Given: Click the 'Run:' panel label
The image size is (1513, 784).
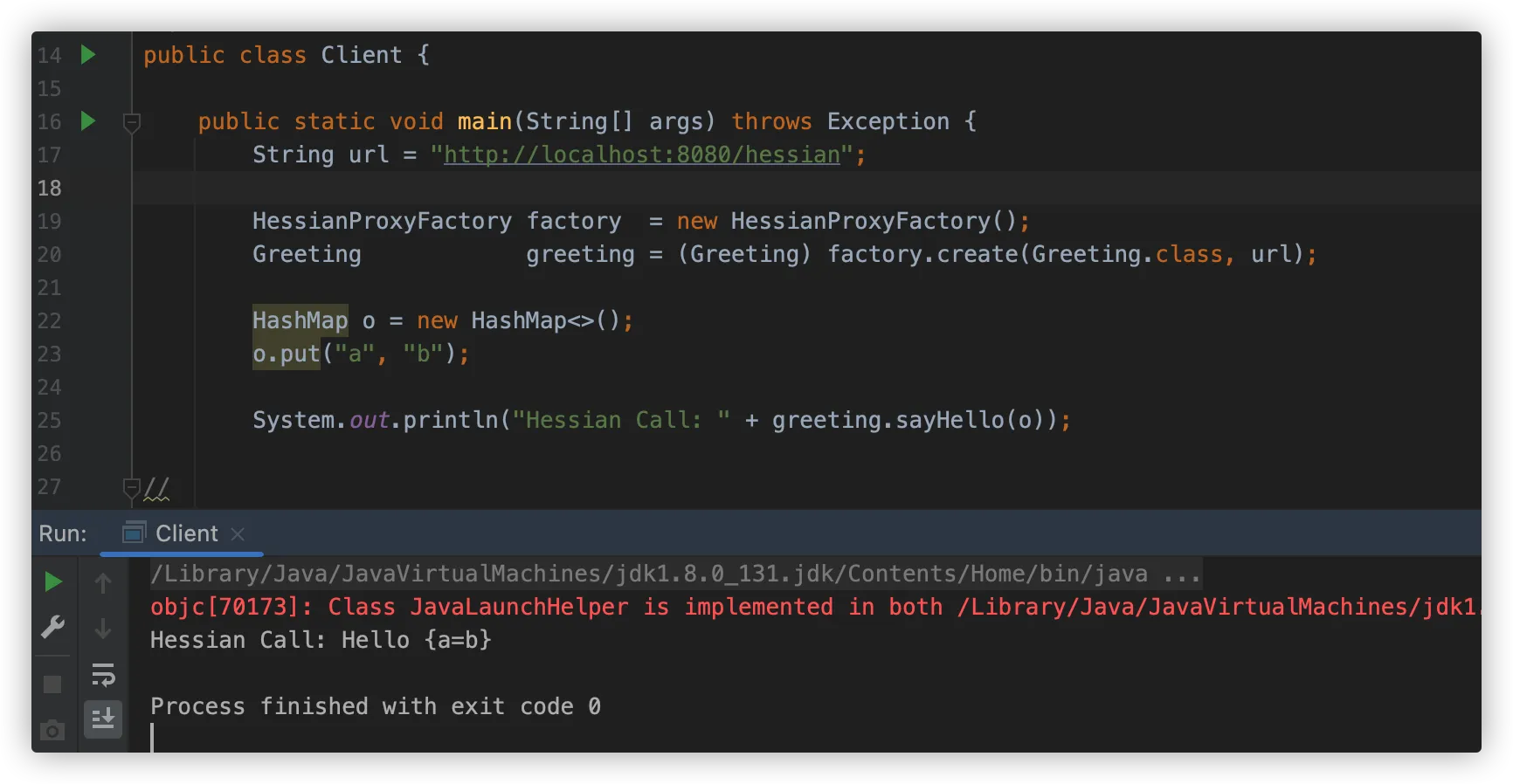Looking at the screenshot, I should point(63,533).
